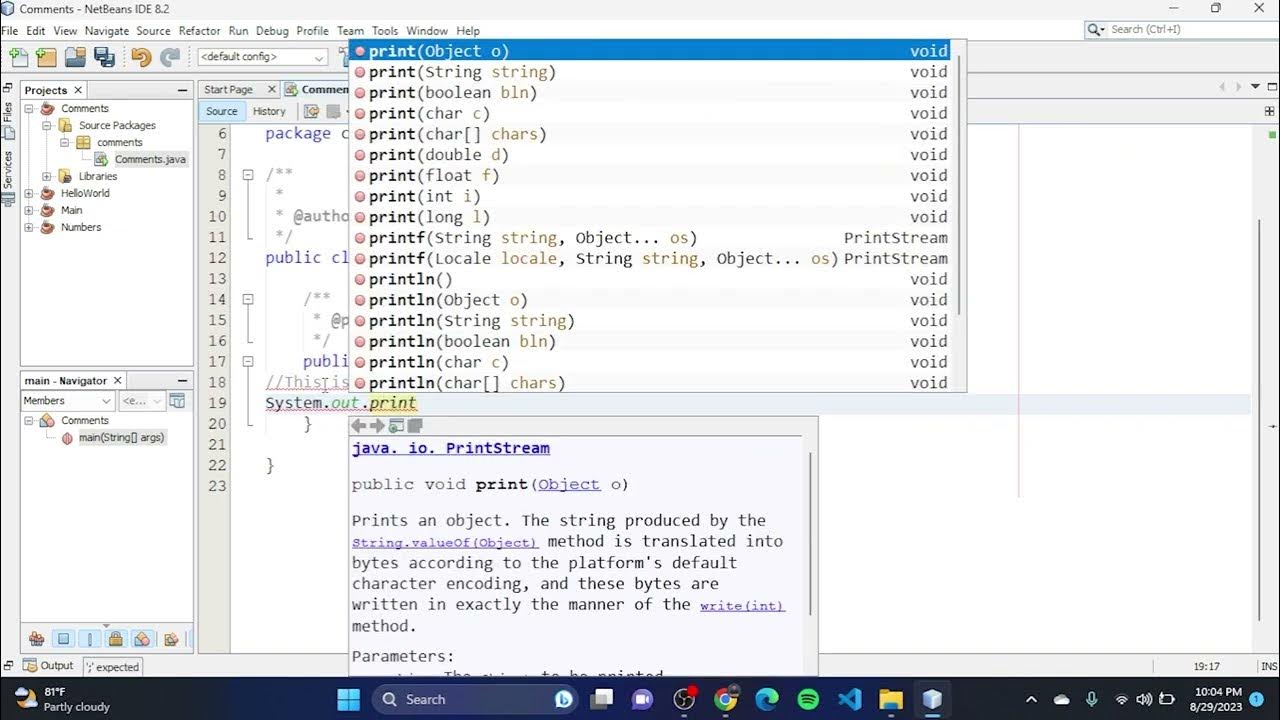This screenshot has width=1280, height=720.
Task: Collapse the comments package node
Action: click(x=63, y=142)
